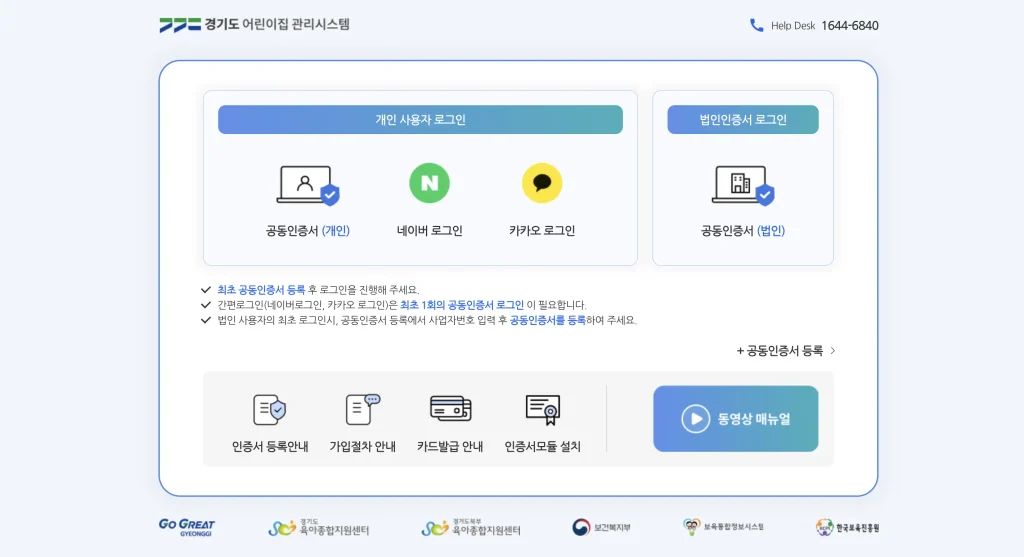Click the 인증서모듈 설치 text label

click(543, 447)
